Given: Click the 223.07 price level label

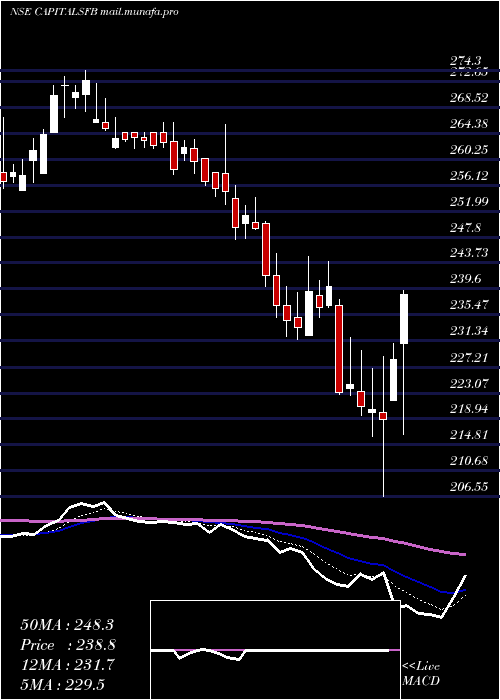Looking at the screenshot, I should pyautogui.click(x=469, y=383).
